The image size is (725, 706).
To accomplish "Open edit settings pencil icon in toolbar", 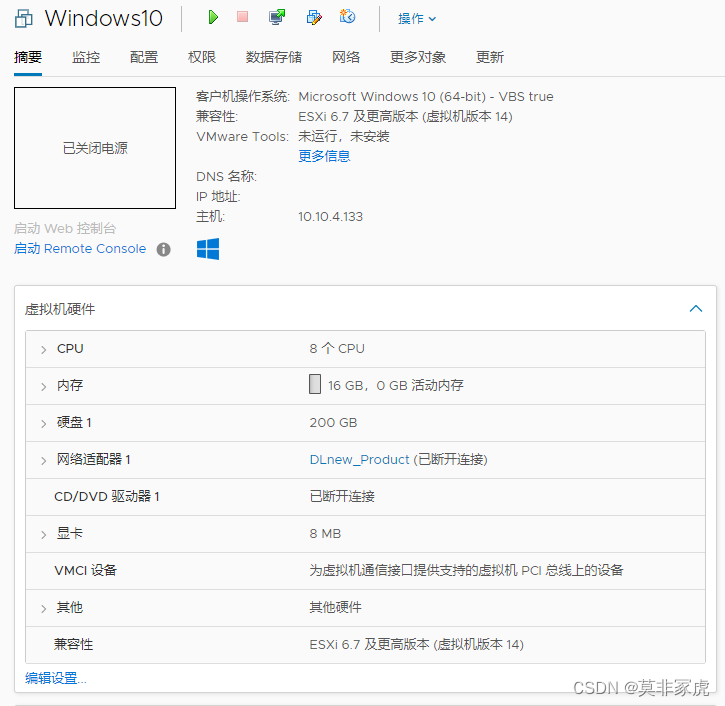I will click(x=314, y=18).
